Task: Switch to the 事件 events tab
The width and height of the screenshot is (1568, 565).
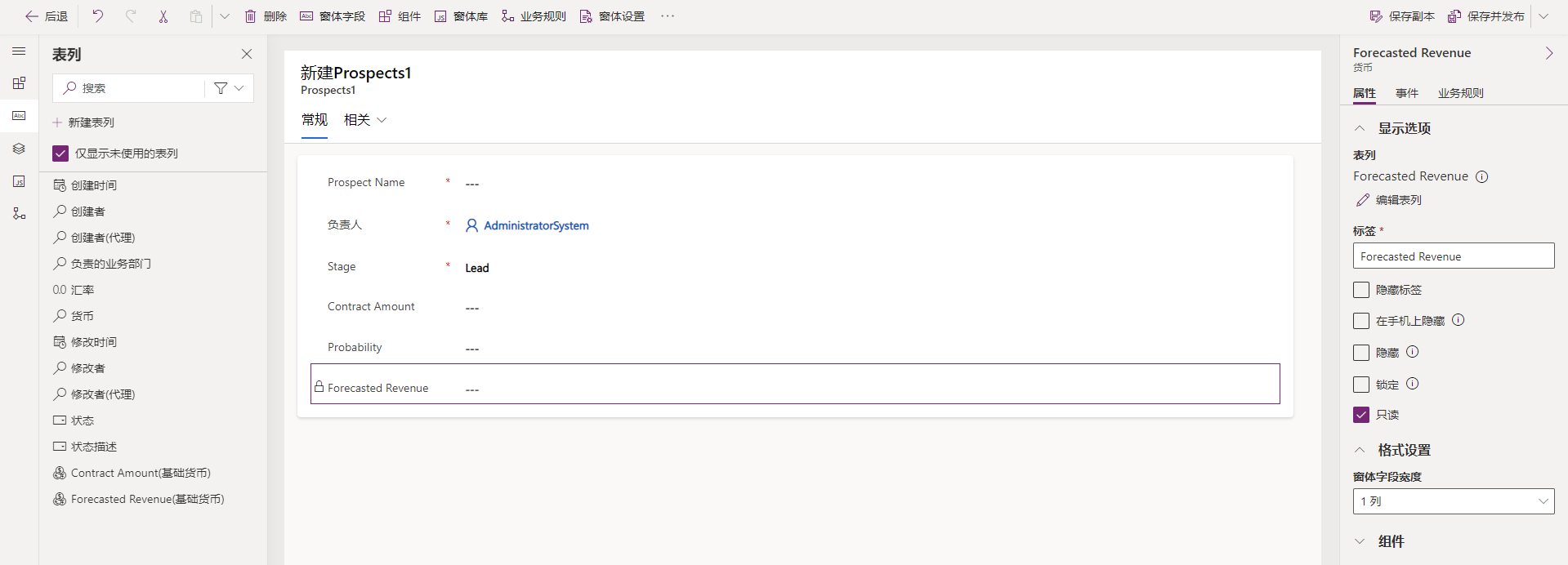Action: 1407,93
